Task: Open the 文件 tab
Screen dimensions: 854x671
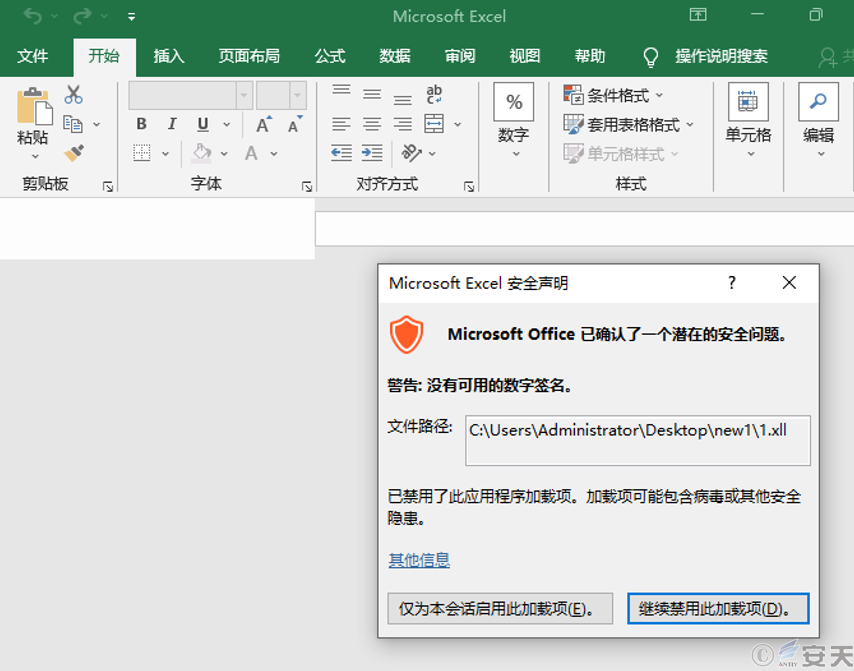Action: point(33,56)
